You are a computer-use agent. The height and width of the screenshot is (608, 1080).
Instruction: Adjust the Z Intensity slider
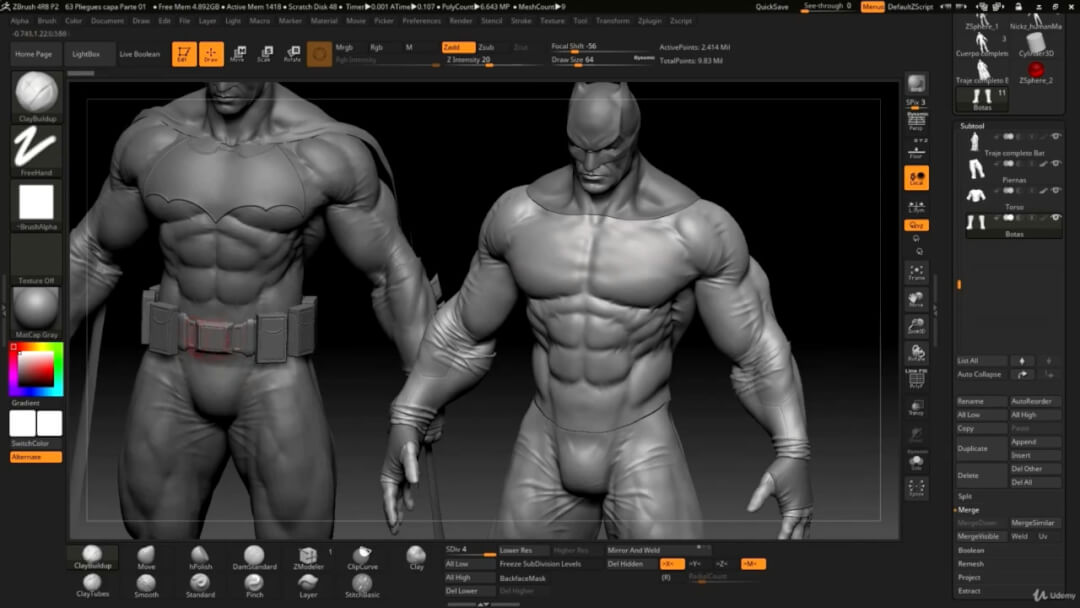492,61
